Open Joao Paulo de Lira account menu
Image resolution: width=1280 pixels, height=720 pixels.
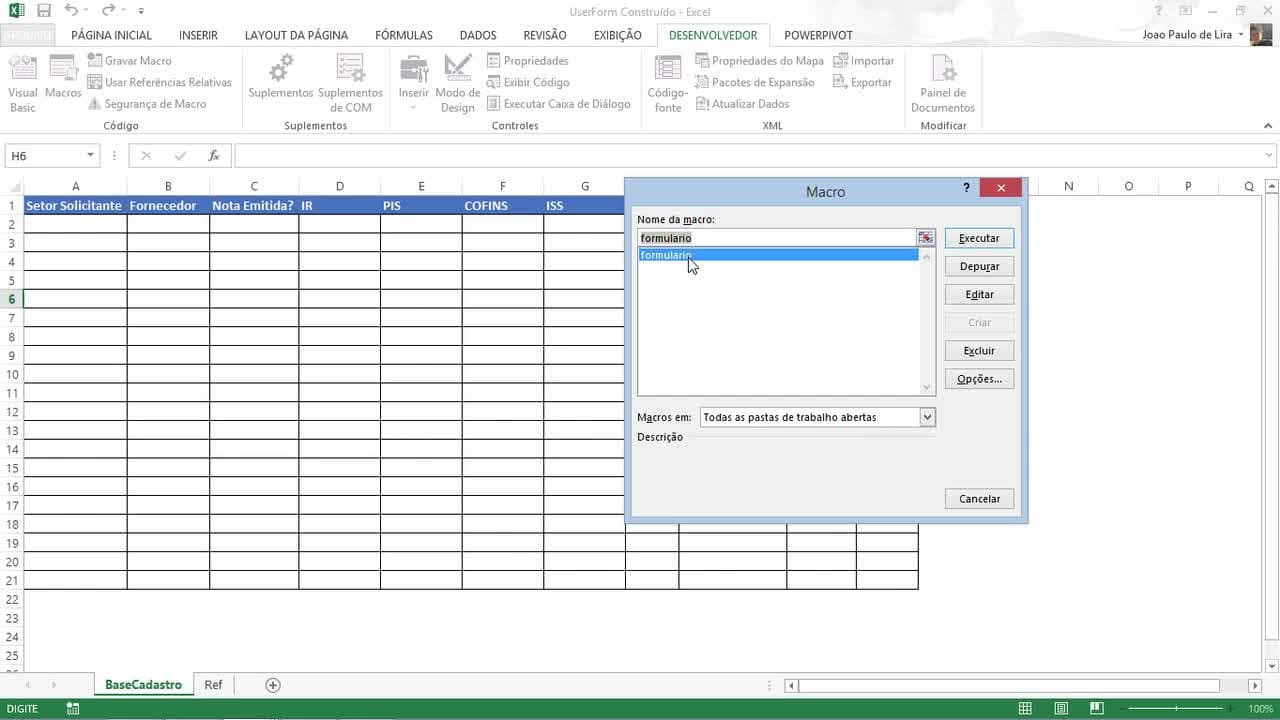coord(1193,35)
